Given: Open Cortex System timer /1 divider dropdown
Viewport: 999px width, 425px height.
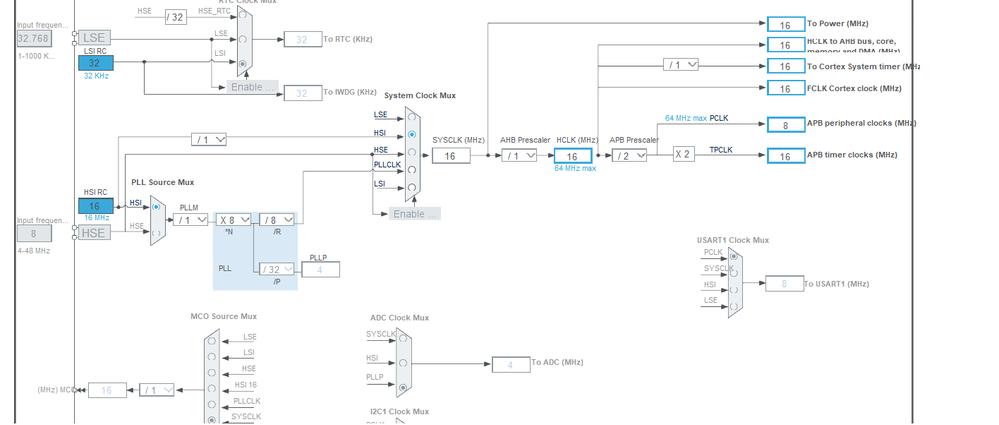Looking at the screenshot, I should (680, 65).
